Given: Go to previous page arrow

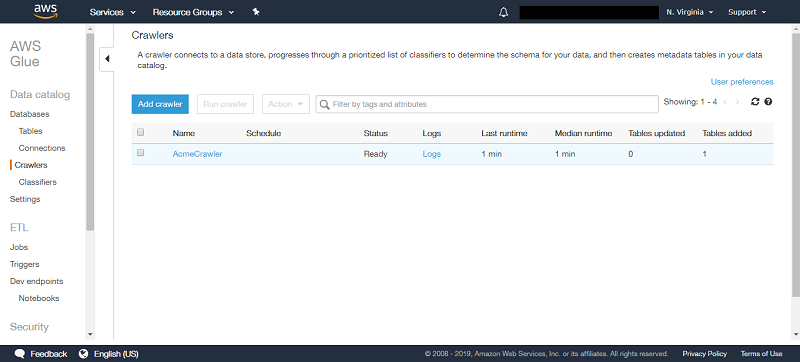Looking at the screenshot, I should (724, 102).
